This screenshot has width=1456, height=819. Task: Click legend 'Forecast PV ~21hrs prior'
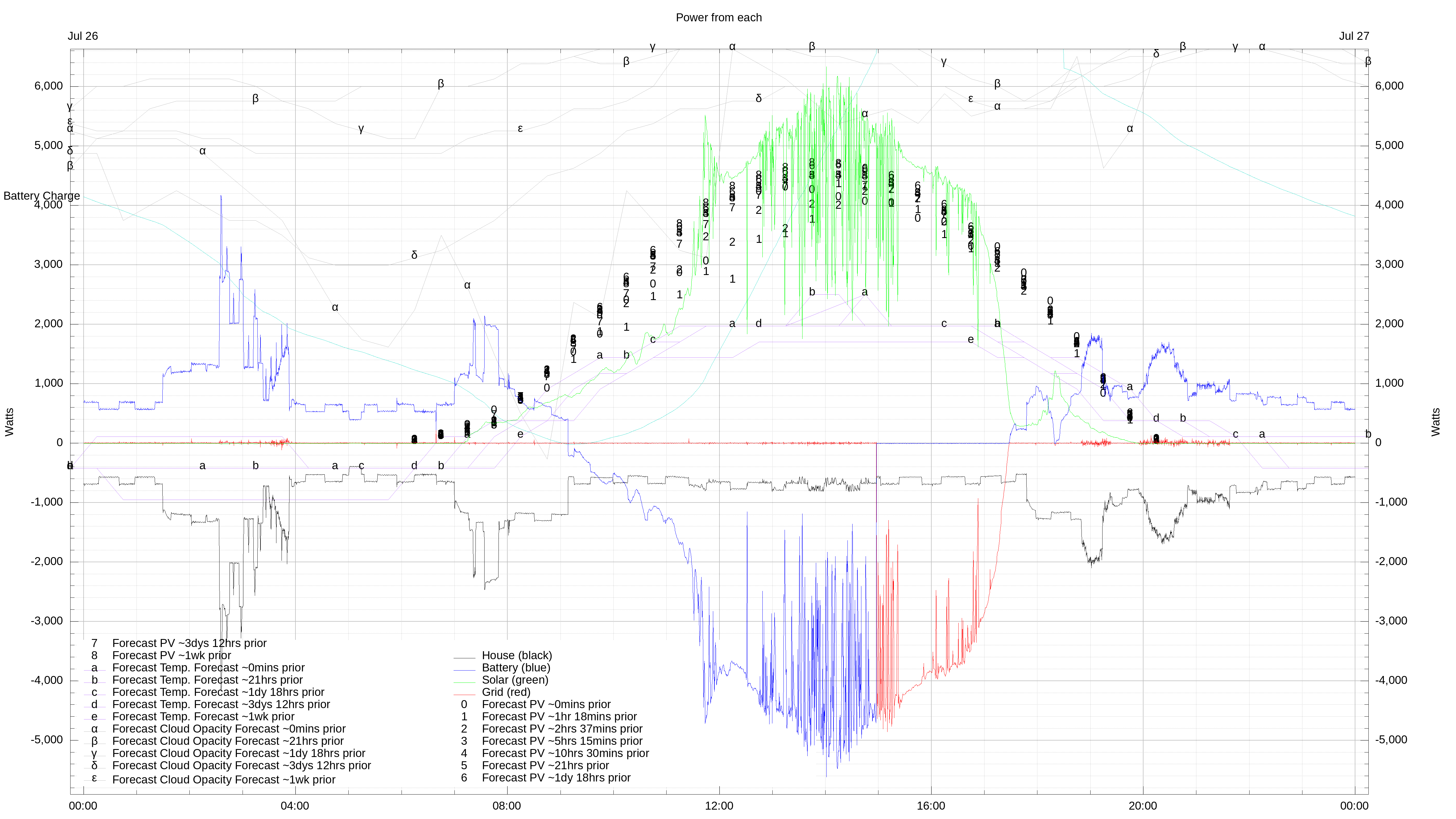tap(545, 765)
